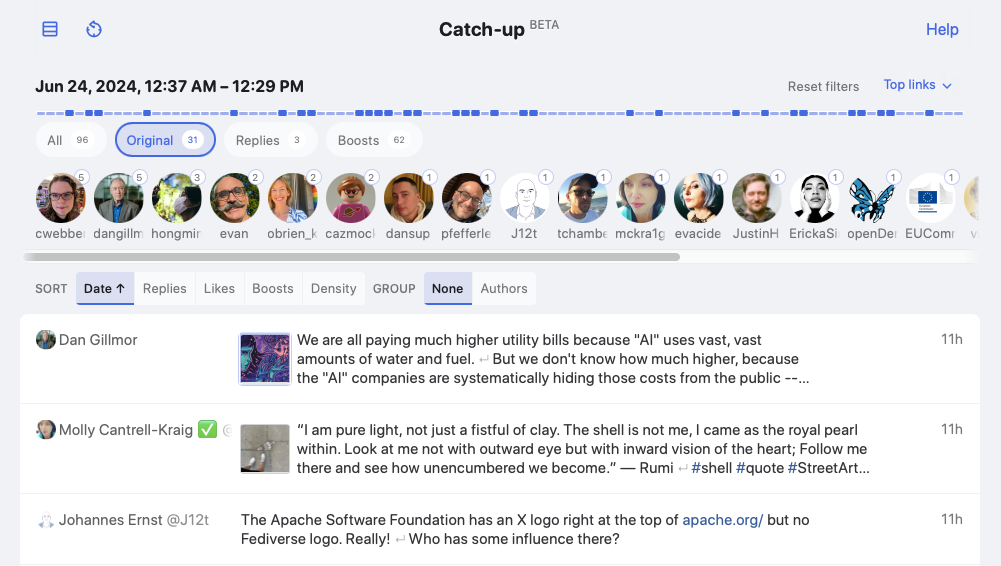The image size is (1001, 566).
Task: Select the J12t author avatar
Action: [x=525, y=198]
